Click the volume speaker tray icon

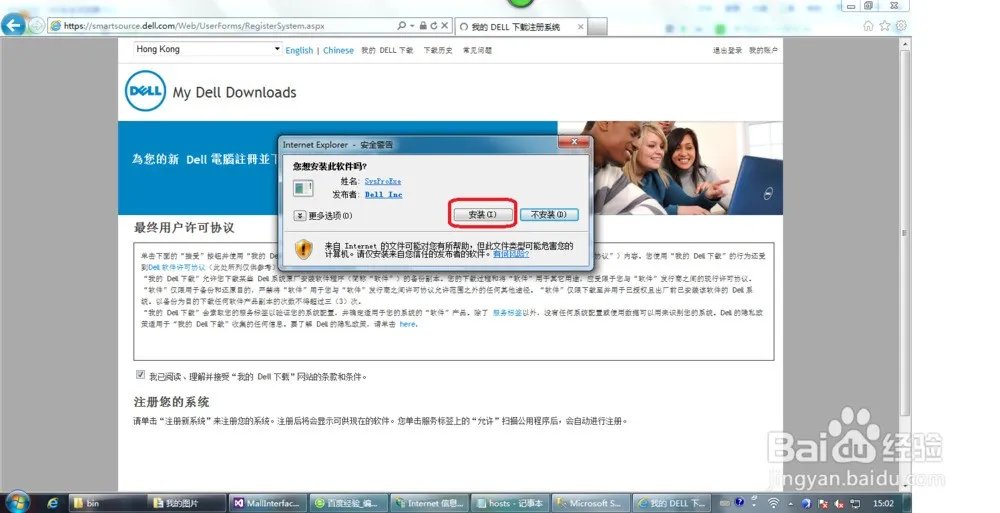[x=840, y=503]
